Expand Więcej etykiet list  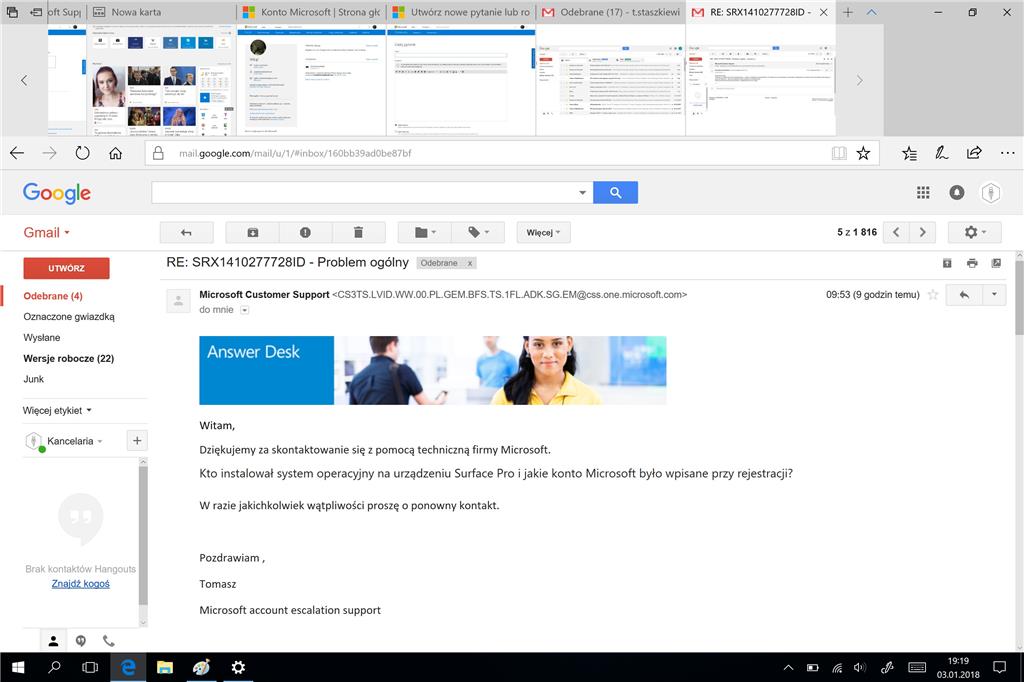[57, 410]
